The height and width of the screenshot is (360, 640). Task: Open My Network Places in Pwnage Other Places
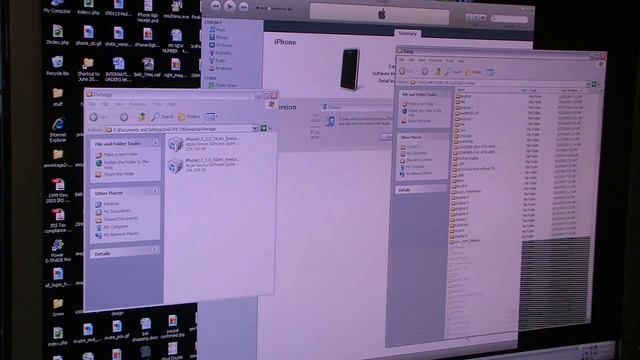[x=116, y=234]
